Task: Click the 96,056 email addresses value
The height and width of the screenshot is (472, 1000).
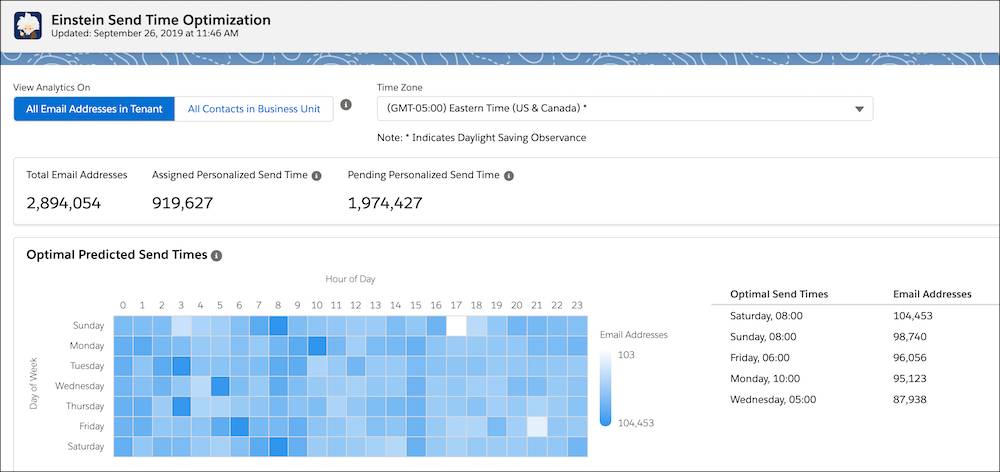Action: pos(910,358)
